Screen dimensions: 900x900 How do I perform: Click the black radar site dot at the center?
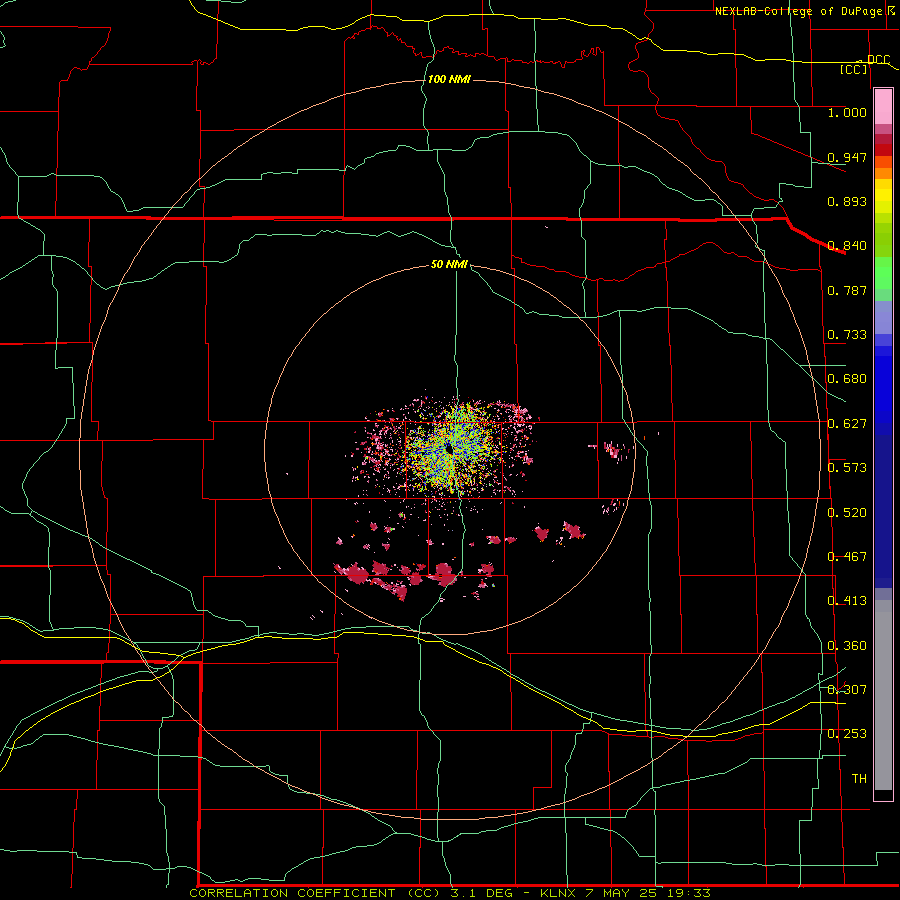click(449, 448)
